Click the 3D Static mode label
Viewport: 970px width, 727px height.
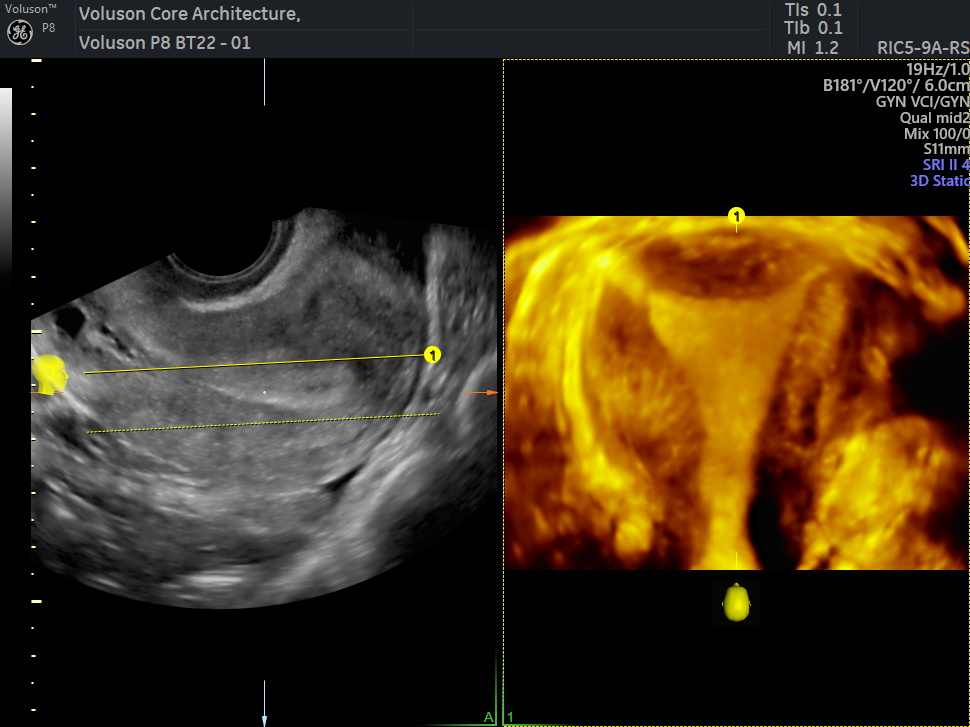(x=939, y=181)
